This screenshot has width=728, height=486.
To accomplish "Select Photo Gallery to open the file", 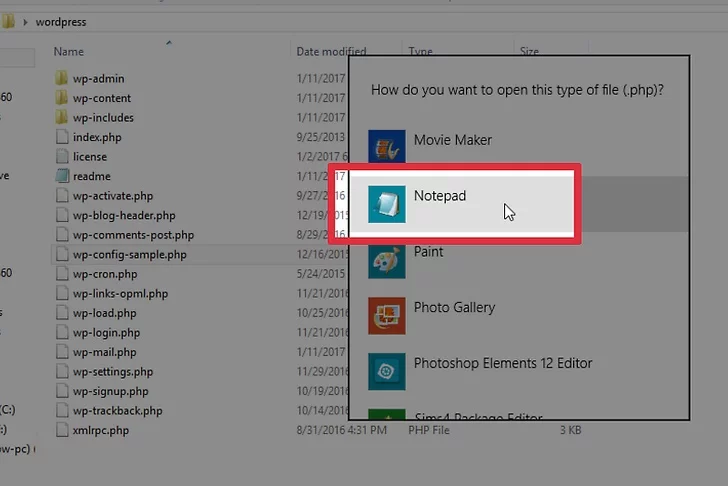I will point(454,308).
